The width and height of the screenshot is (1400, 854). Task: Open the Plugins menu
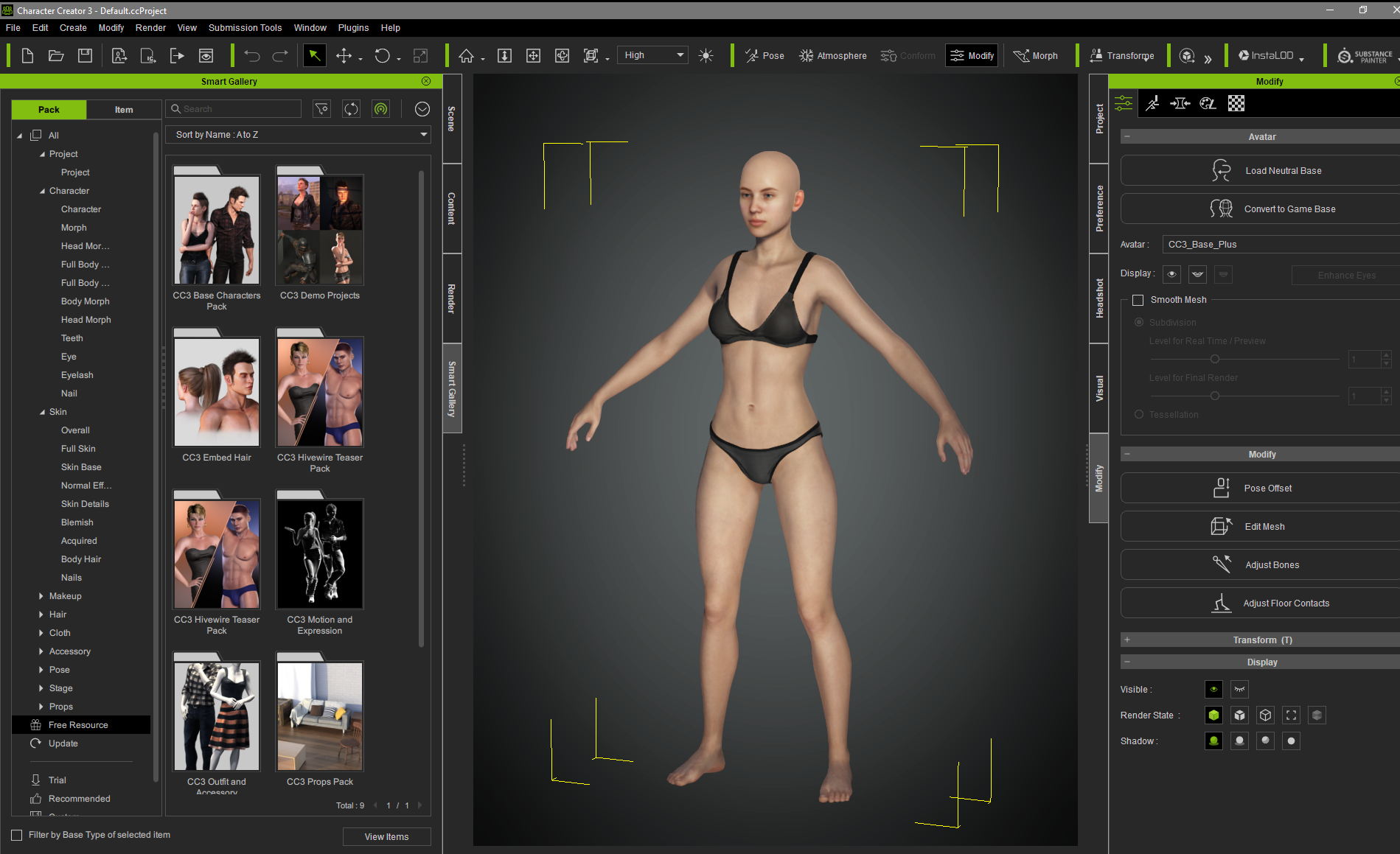pyautogui.click(x=353, y=28)
